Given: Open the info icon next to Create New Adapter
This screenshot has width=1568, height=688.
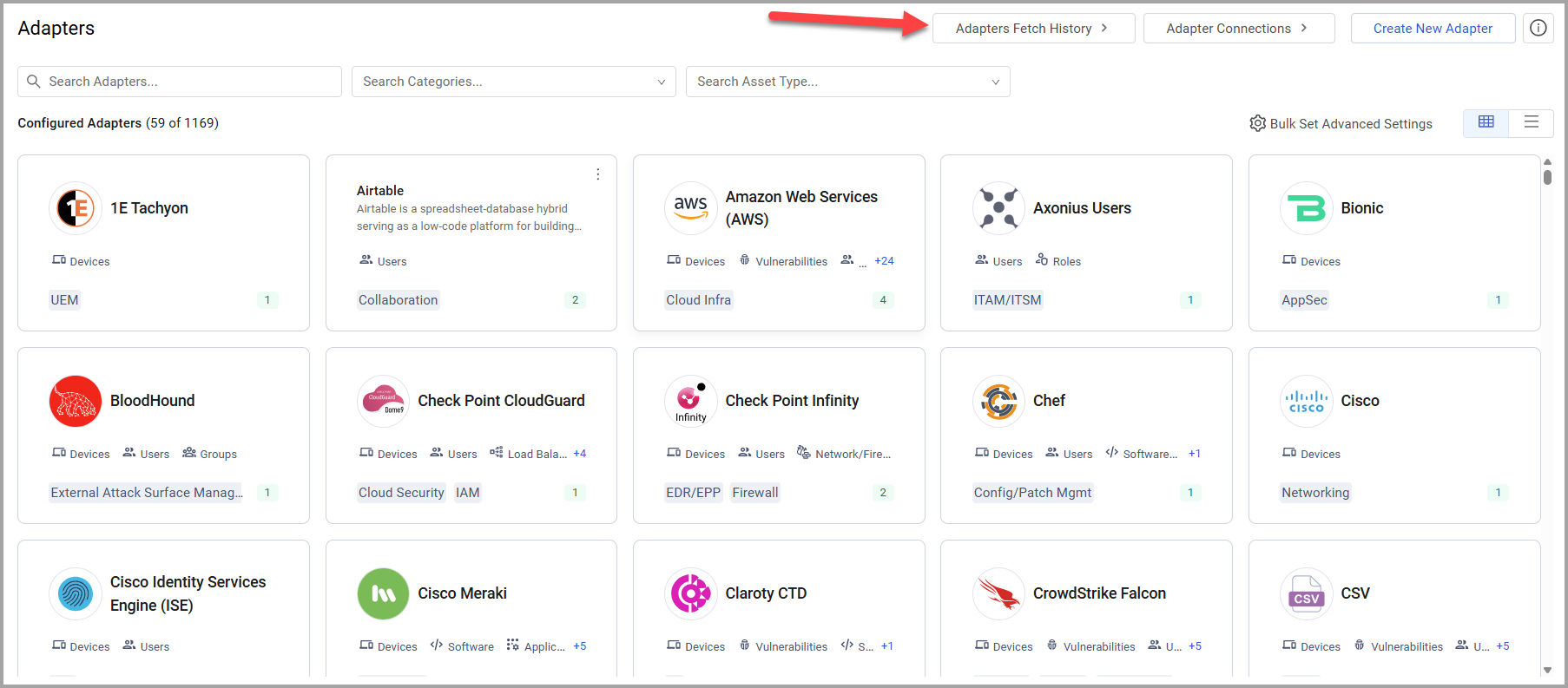Looking at the screenshot, I should 1538,28.
